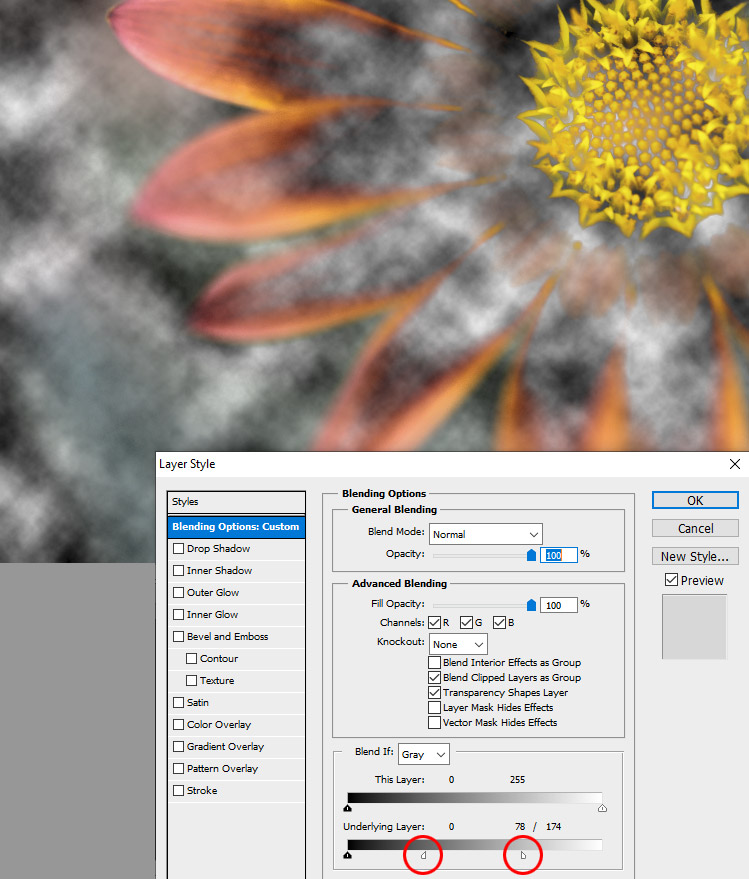Viewport: 749px width, 879px height.
Task: Click the Fill Opacity slider handle
Action: coord(532,604)
